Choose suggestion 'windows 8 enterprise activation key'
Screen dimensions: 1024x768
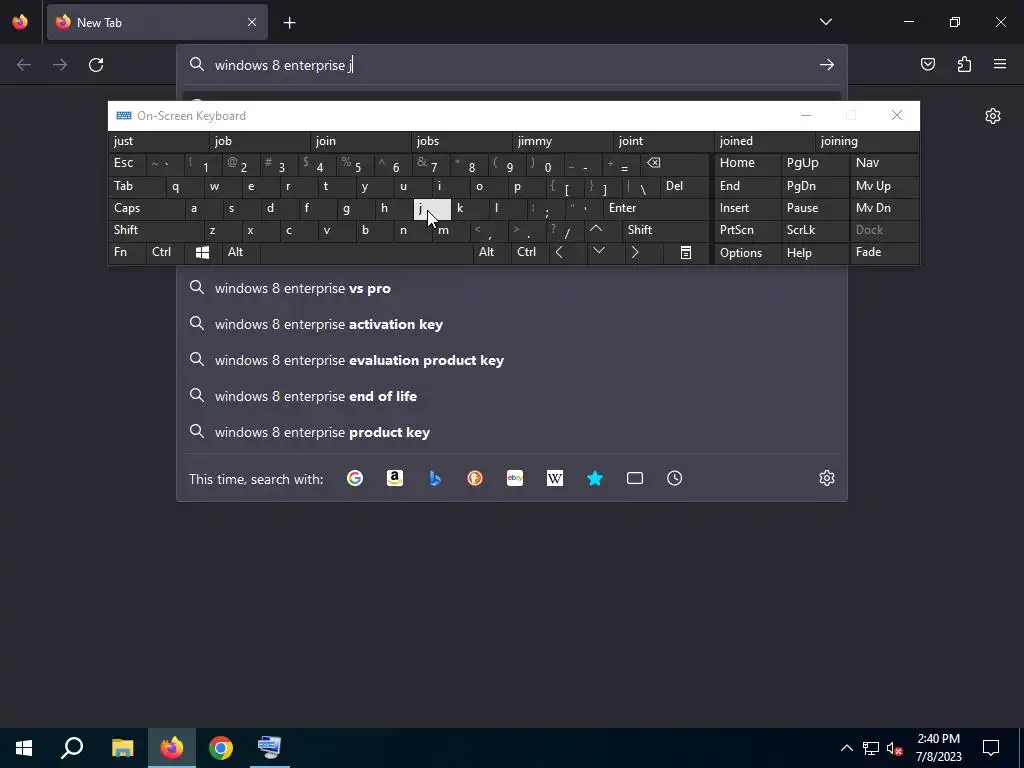(x=512, y=324)
